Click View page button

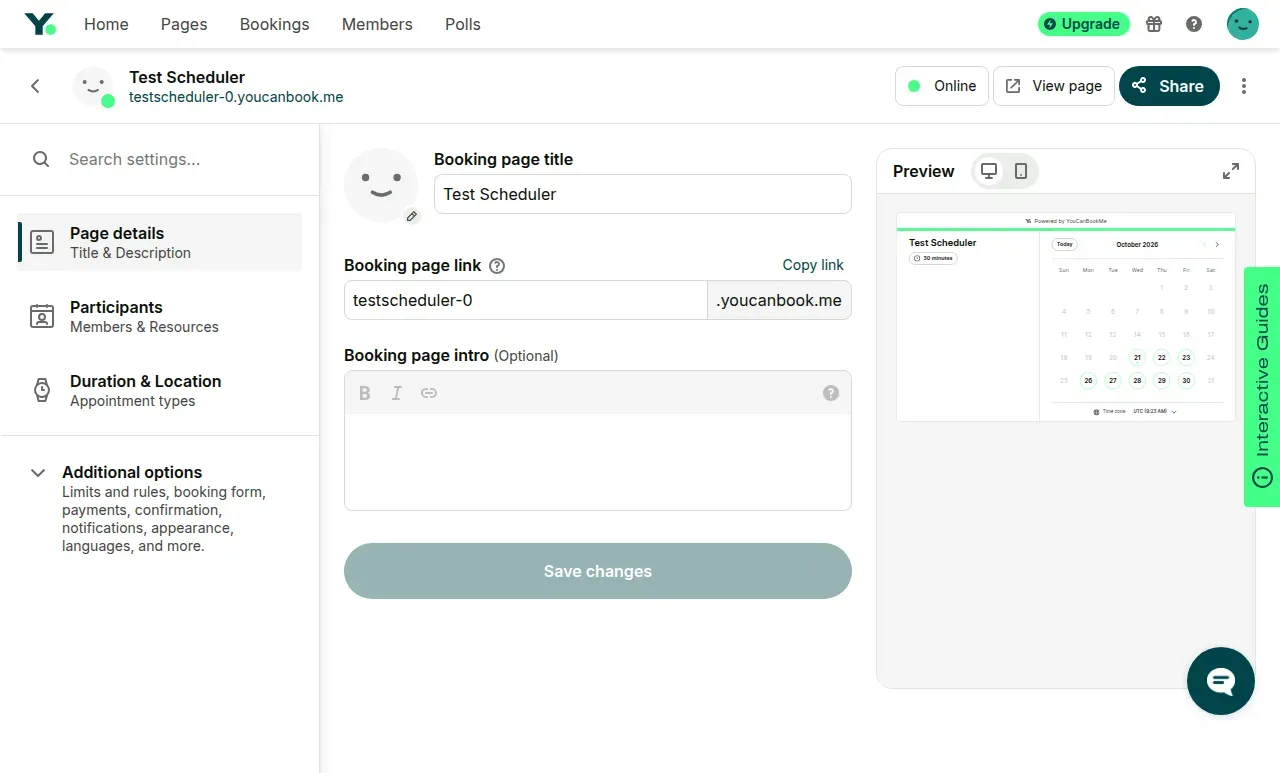coord(1054,86)
